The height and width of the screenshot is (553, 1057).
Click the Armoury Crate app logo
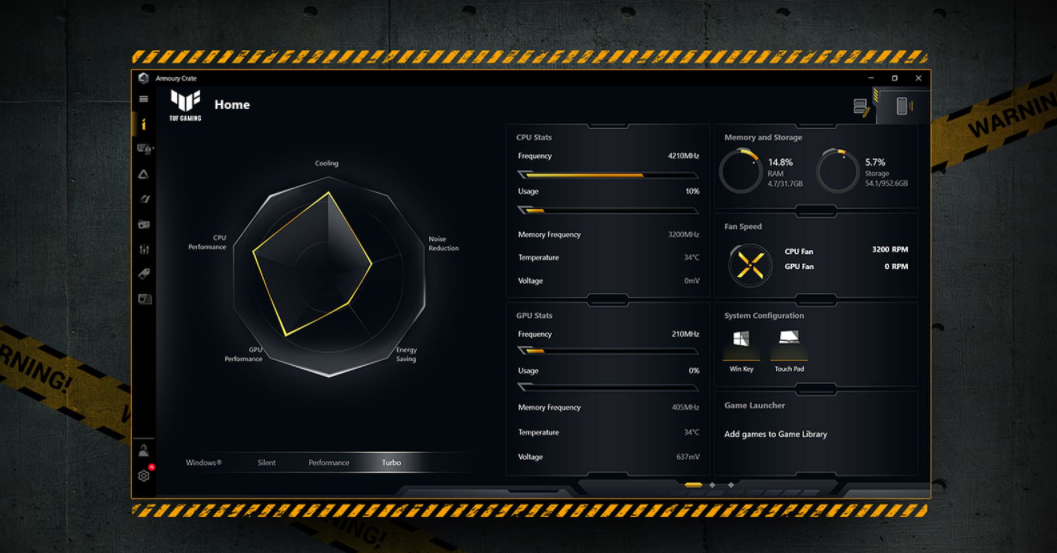(143, 78)
